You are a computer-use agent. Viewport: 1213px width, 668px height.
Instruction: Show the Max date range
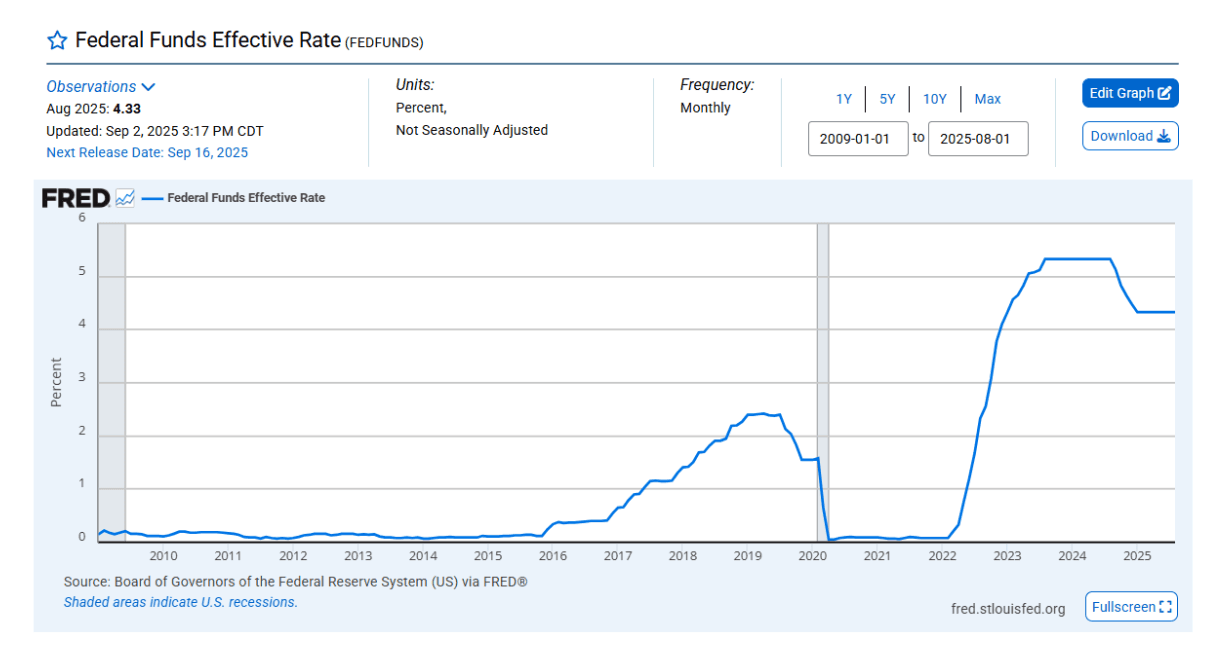pyautogui.click(x=987, y=99)
